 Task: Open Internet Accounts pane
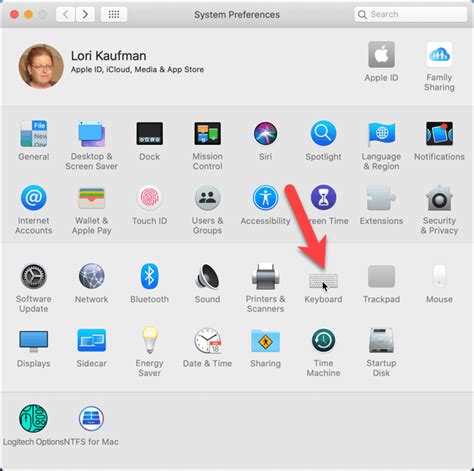33,198
